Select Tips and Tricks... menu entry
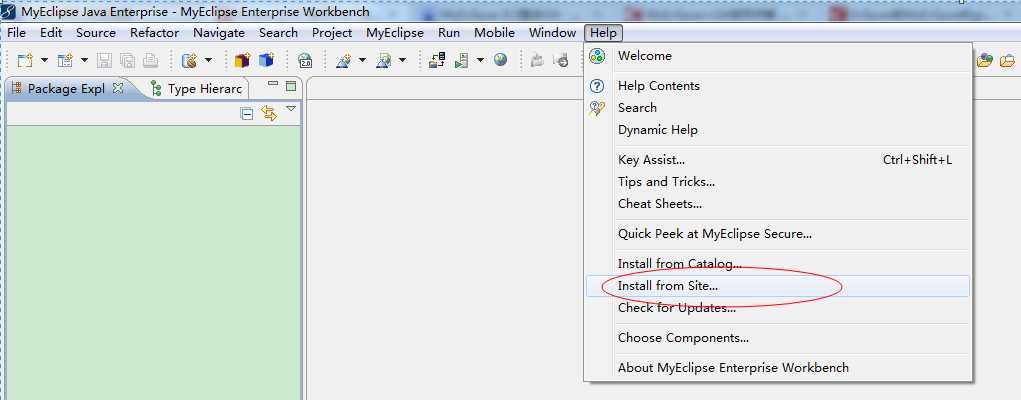Image resolution: width=1021 pixels, height=400 pixels. 778,182
